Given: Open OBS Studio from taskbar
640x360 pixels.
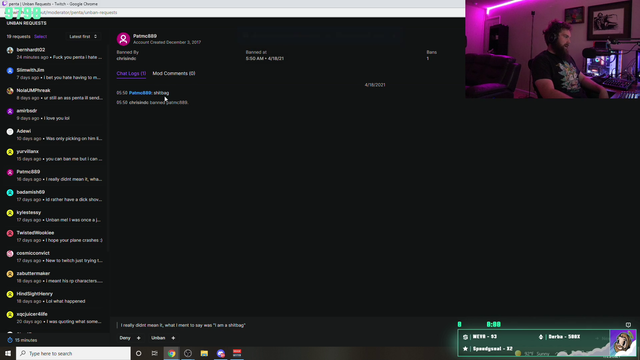Looking at the screenshot, I should [x=188, y=353].
